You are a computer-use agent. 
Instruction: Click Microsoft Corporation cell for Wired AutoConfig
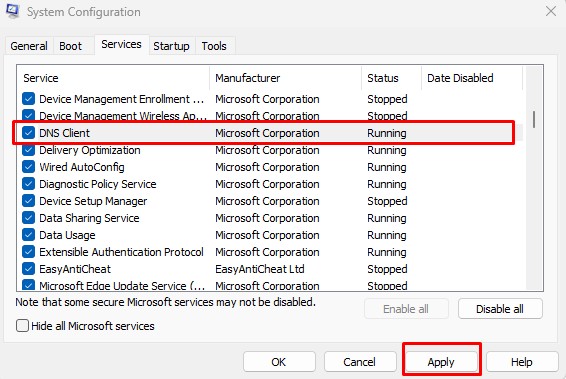(267, 167)
